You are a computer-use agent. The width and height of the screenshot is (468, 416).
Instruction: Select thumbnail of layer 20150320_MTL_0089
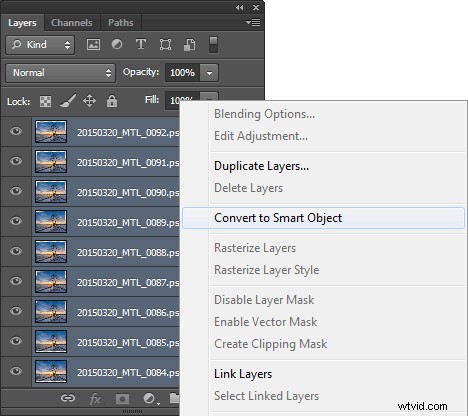coord(51,221)
